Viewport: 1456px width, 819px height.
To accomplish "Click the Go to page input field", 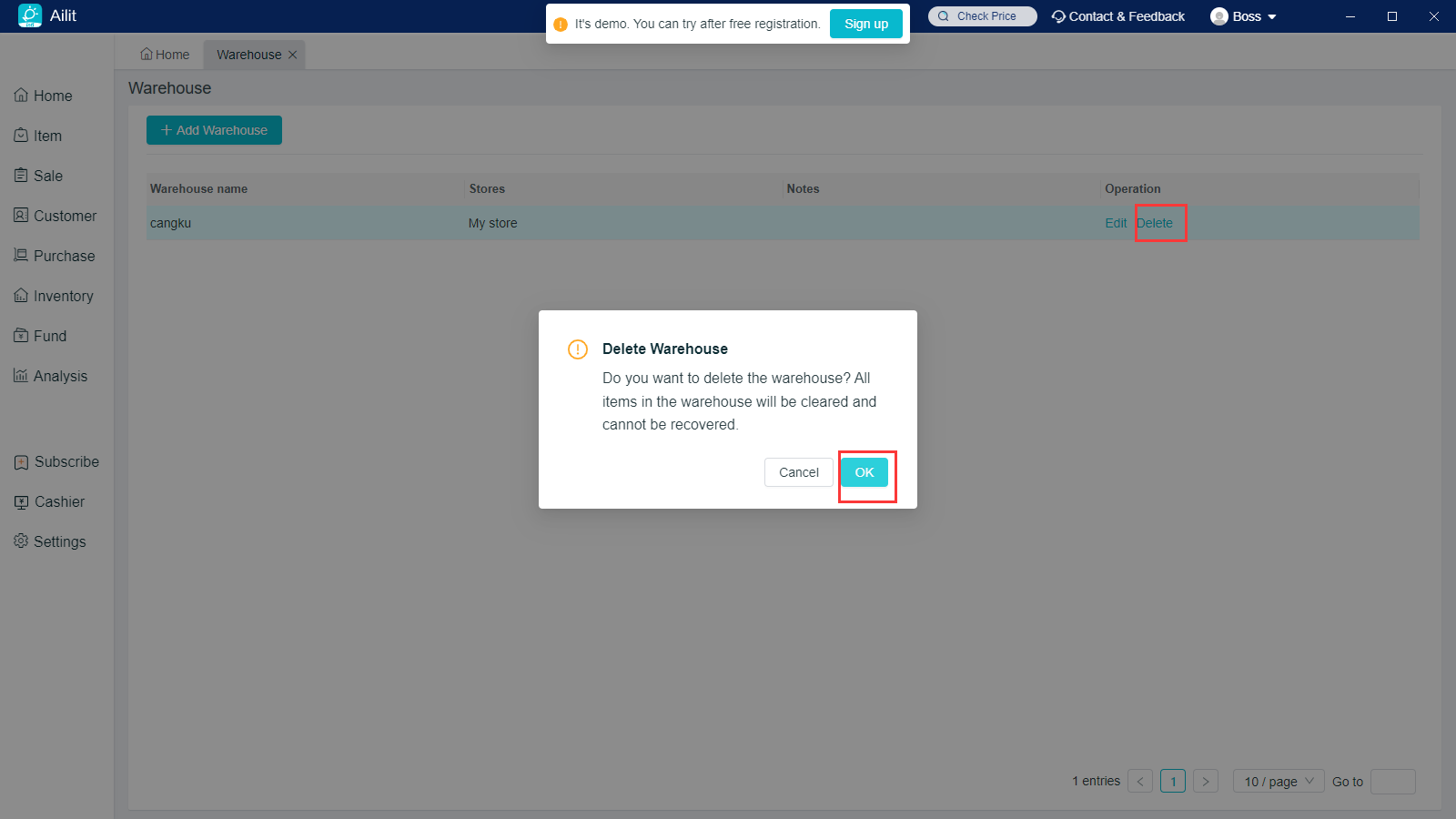I will click(x=1392, y=781).
